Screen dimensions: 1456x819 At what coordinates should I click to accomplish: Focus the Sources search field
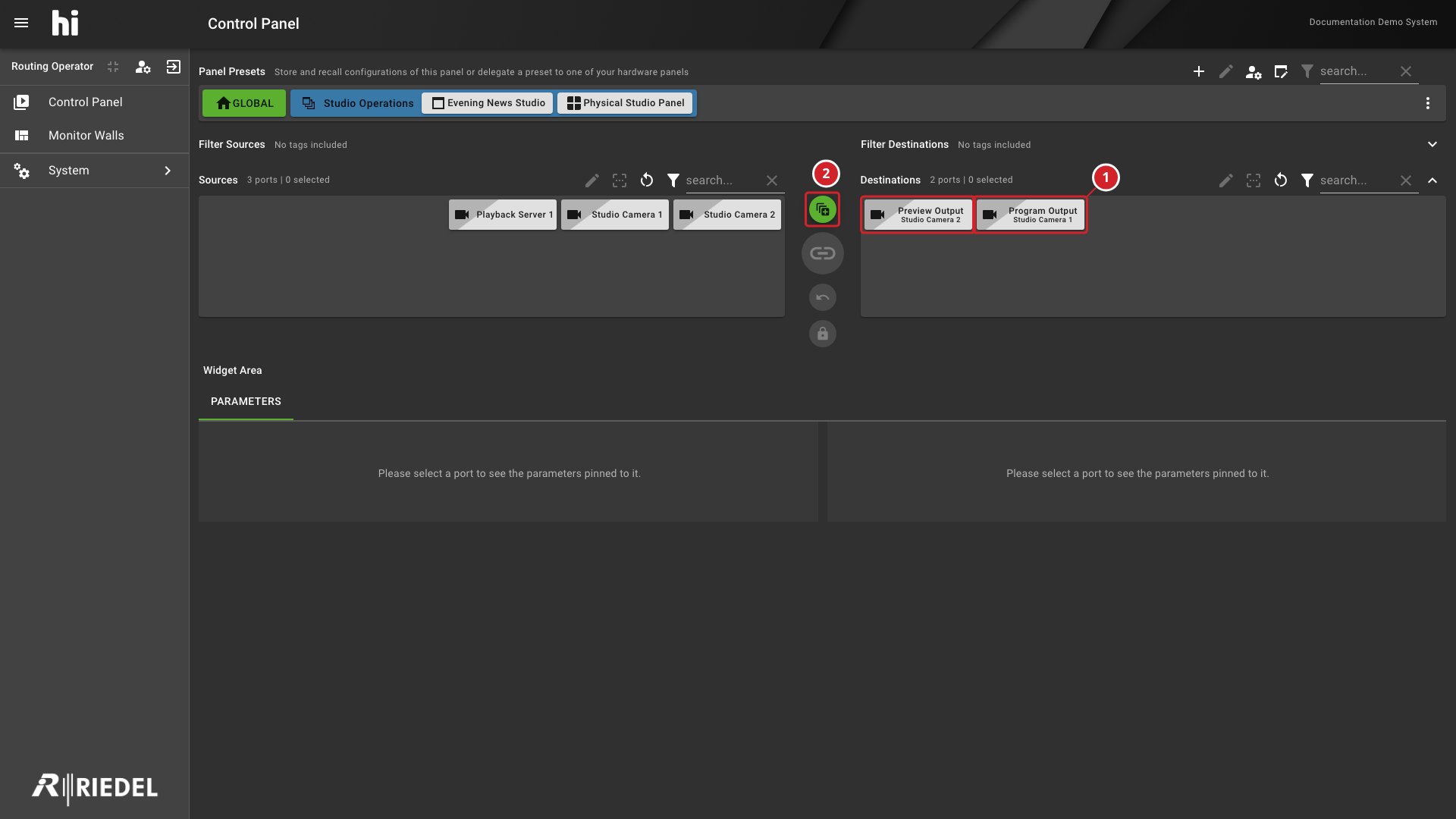[722, 180]
